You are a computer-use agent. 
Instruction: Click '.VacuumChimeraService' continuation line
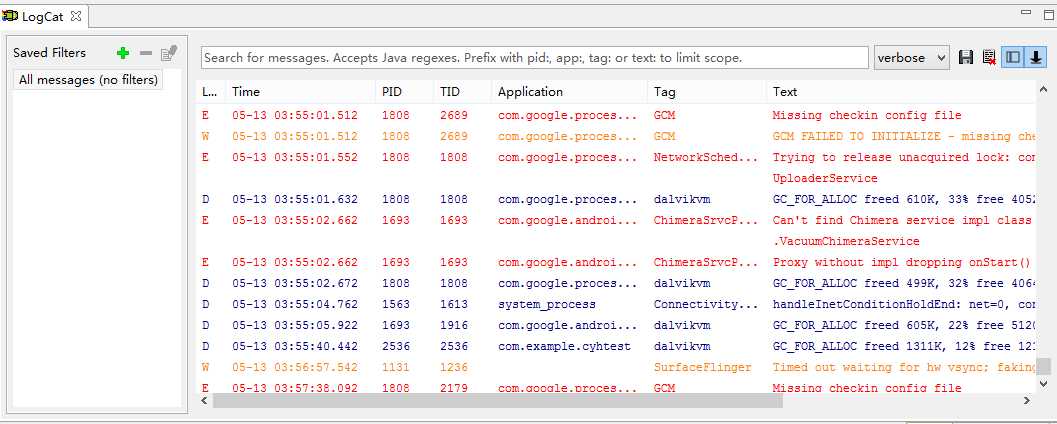click(x=846, y=241)
